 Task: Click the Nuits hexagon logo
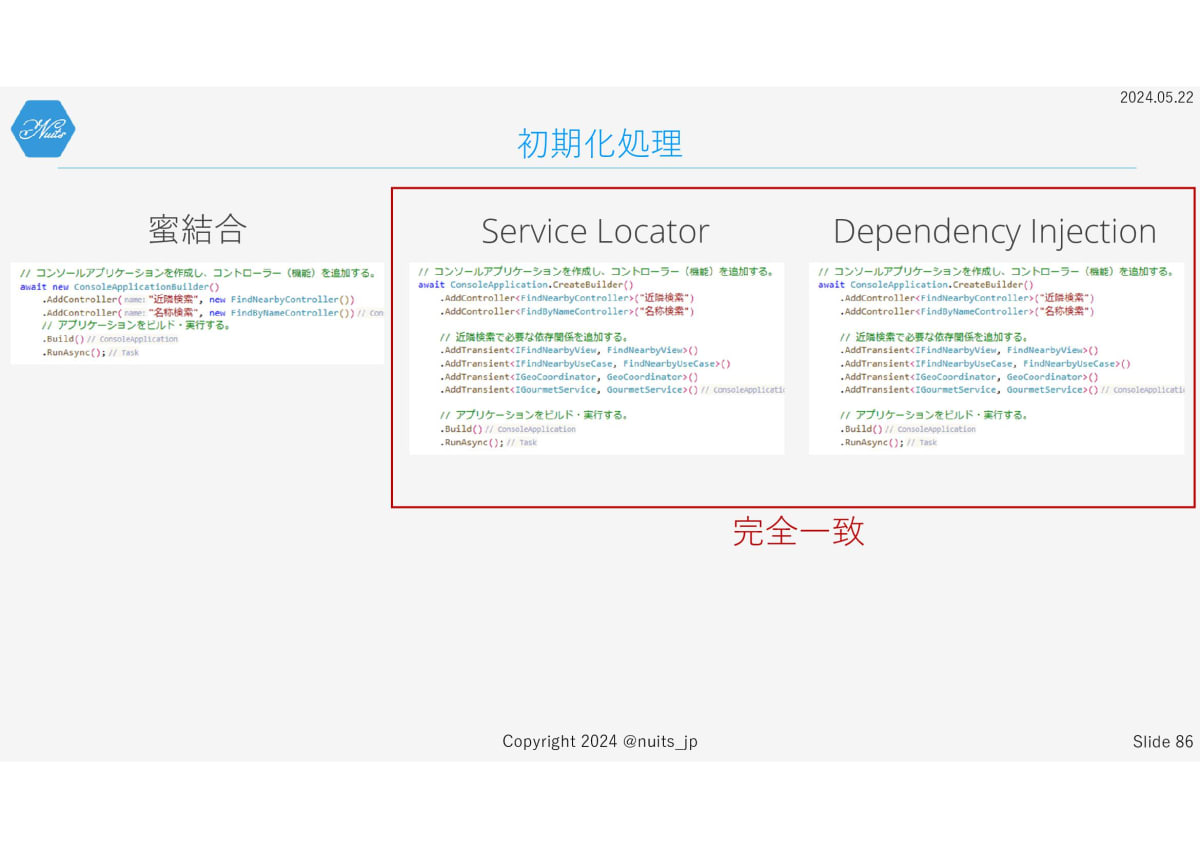pos(43,129)
